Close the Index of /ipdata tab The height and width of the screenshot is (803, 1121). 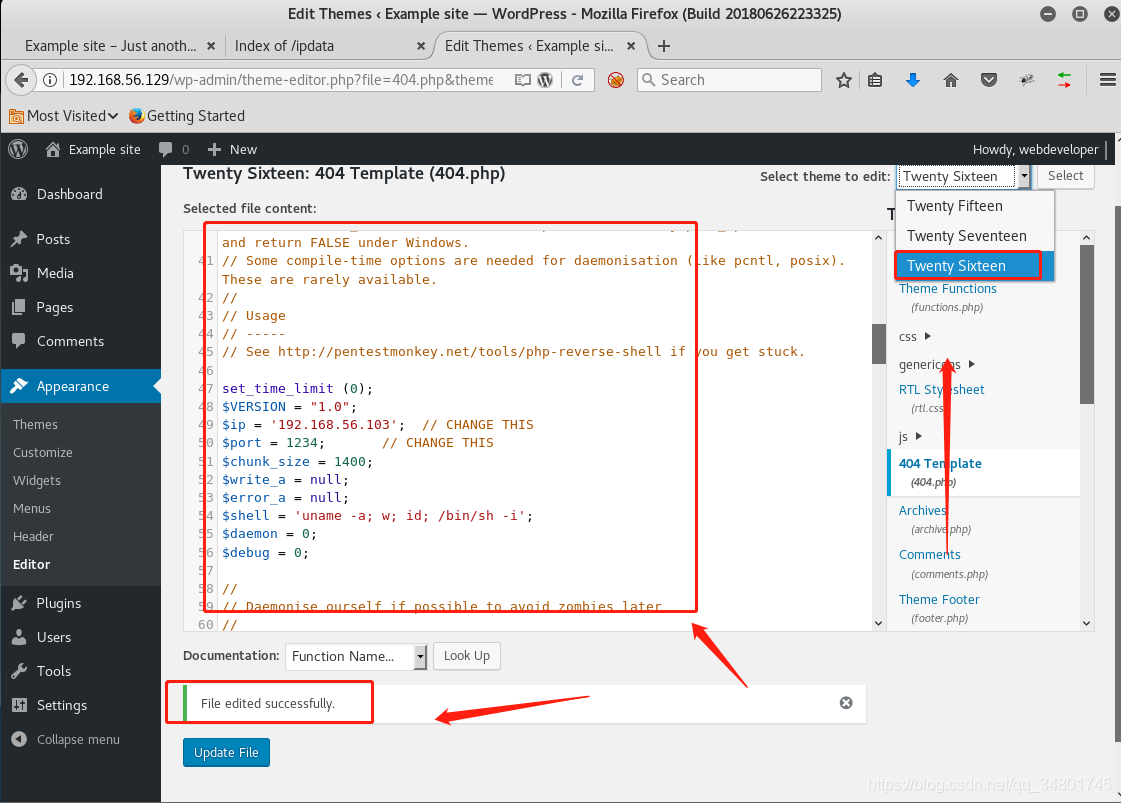pos(421,46)
